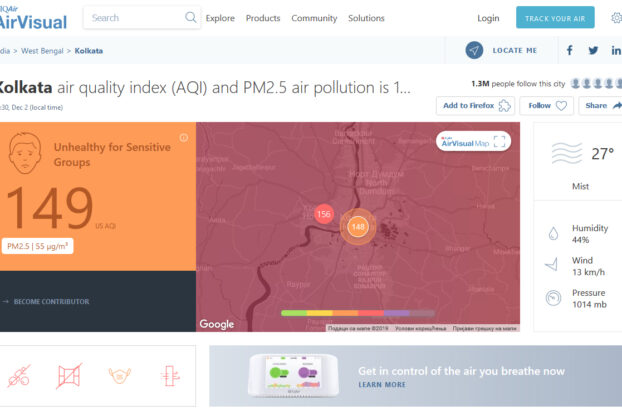Open the Products menu
The width and height of the screenshot is (622, 420).
point(263,18)
